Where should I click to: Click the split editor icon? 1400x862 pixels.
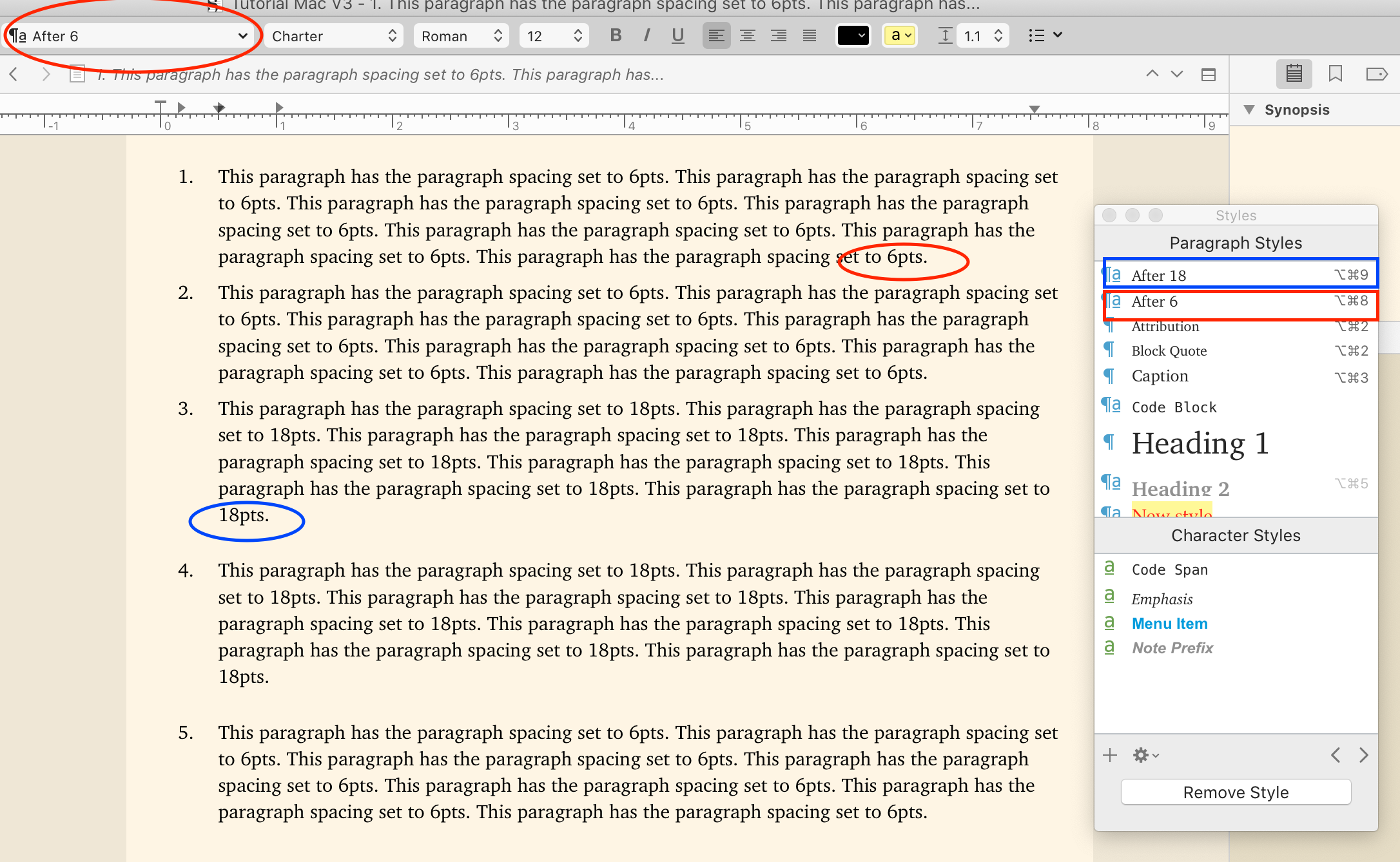(x=1209, y=75)
